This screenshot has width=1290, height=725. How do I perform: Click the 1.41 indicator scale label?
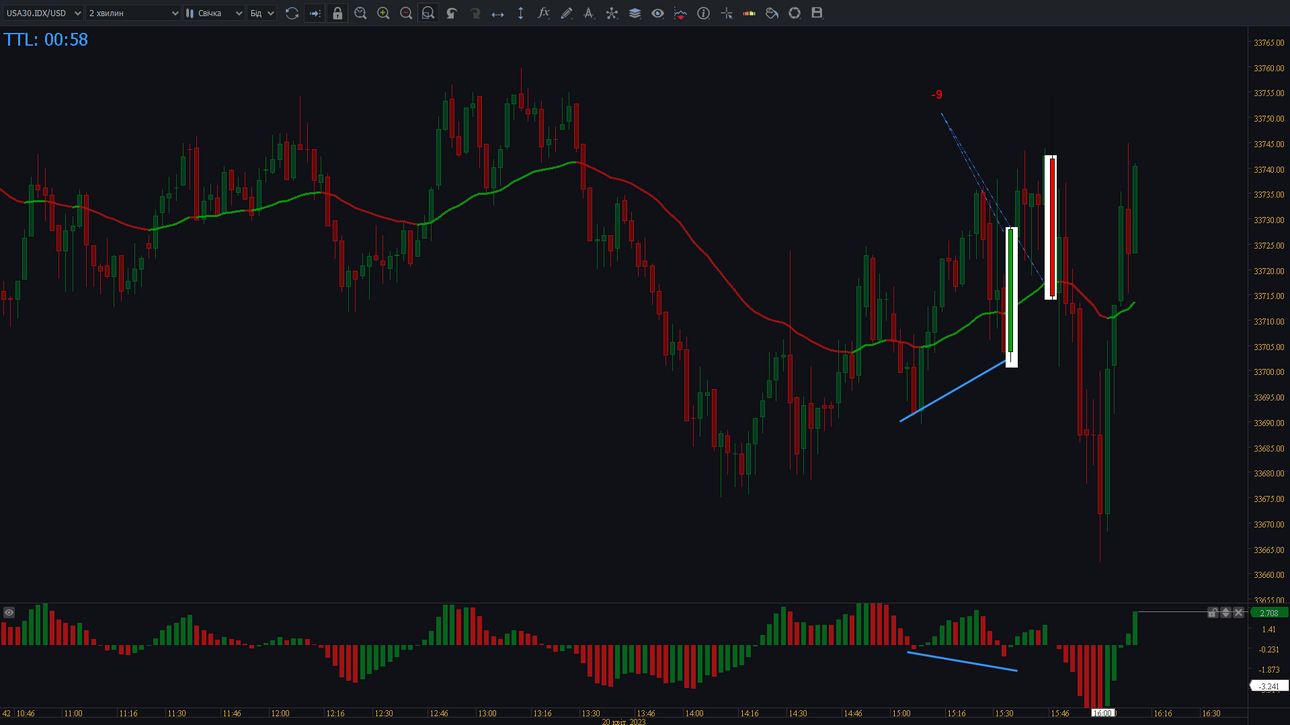coord(1269,630)
